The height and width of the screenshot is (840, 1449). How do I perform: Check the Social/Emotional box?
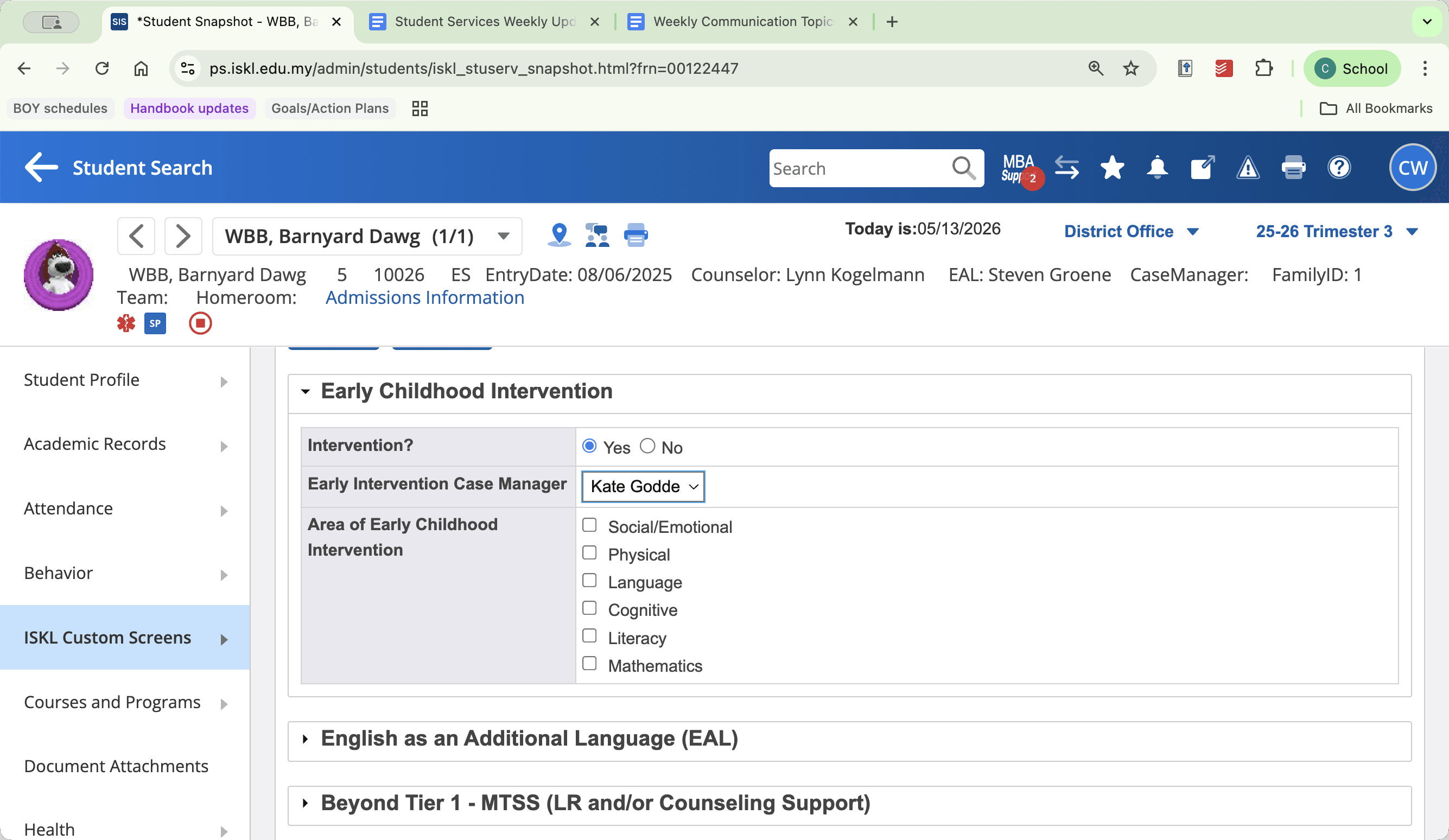(589, 525)
